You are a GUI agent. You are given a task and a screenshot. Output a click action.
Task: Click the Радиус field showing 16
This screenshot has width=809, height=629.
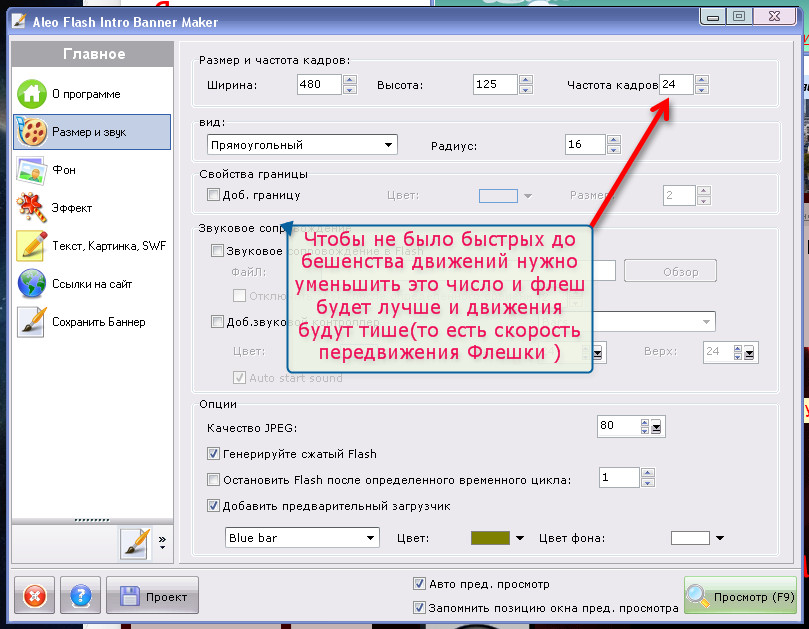[x=585, y=144]
